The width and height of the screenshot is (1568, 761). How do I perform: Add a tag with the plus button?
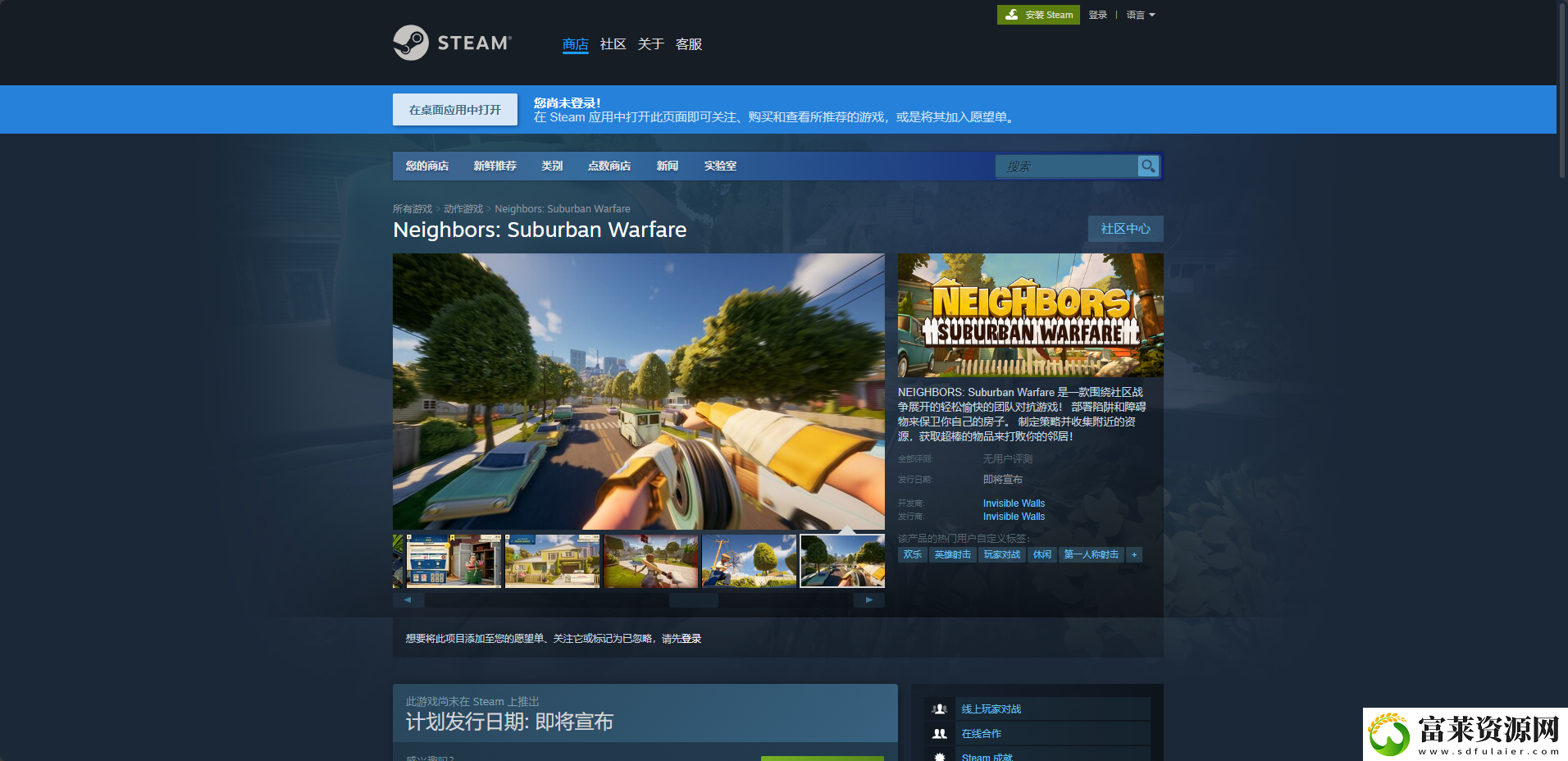point(1134,555)
